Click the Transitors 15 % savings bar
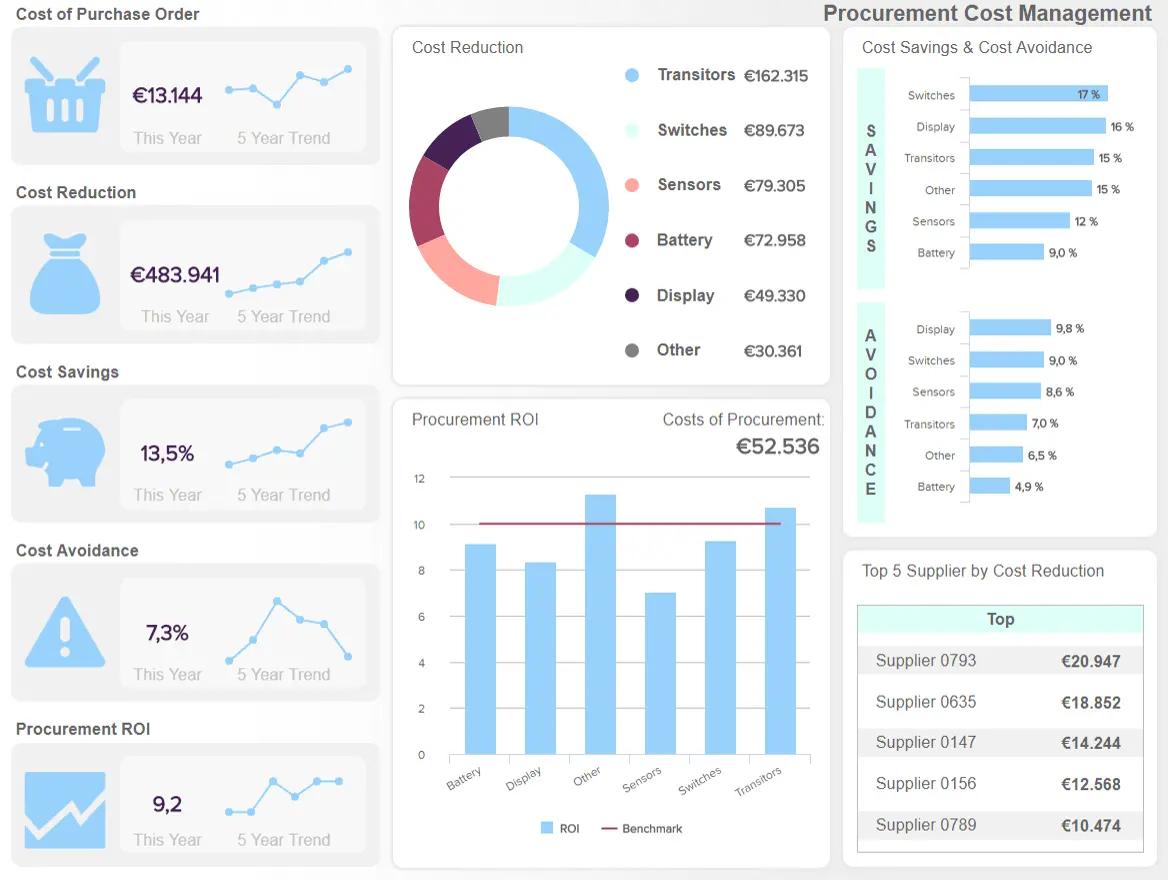The height and width of the screenshot is (880, 1168). click(1031, 157)
